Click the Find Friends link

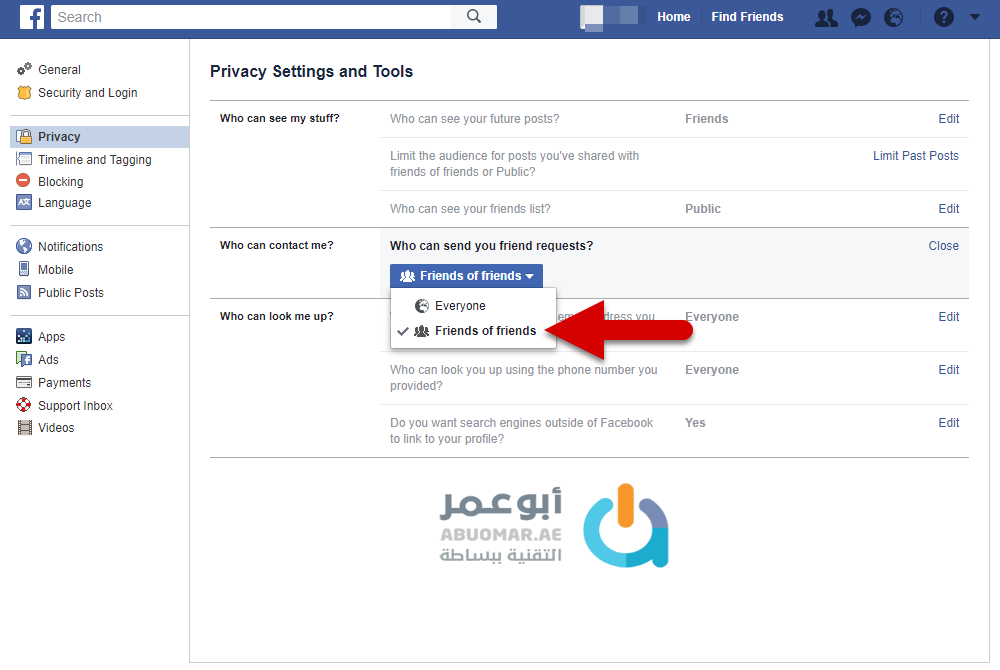point(747,17)
